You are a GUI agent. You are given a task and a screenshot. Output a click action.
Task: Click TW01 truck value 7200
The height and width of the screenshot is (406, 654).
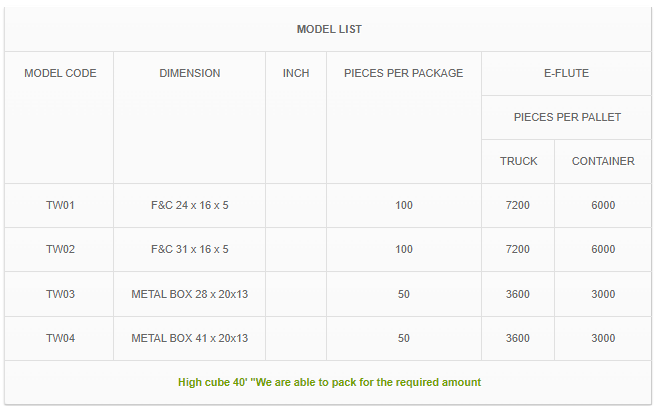[518, 205]
